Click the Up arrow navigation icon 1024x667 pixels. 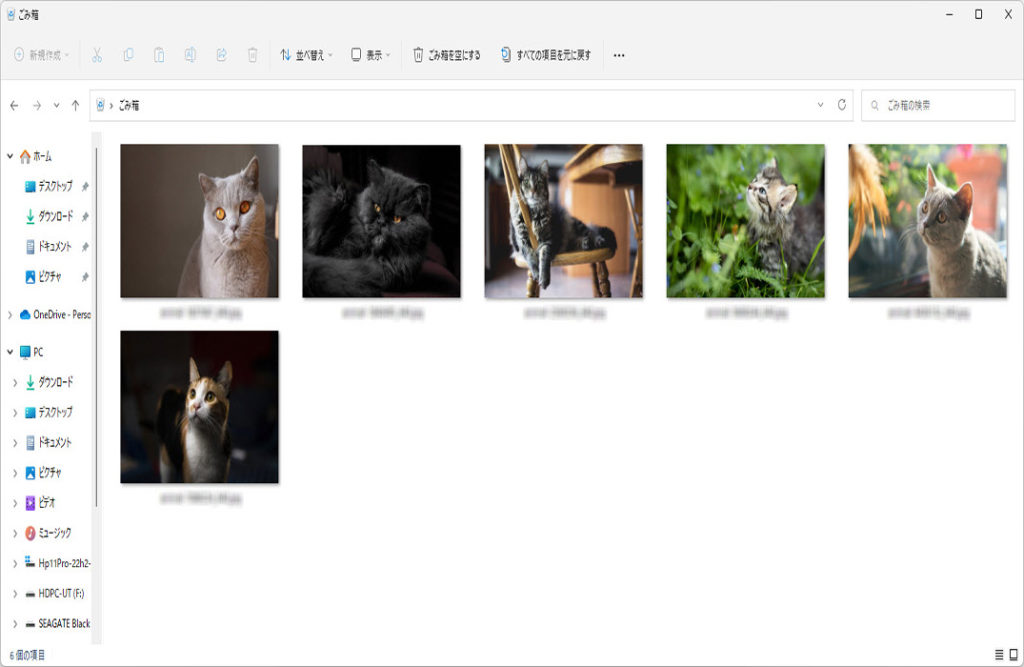coord(75,105)
